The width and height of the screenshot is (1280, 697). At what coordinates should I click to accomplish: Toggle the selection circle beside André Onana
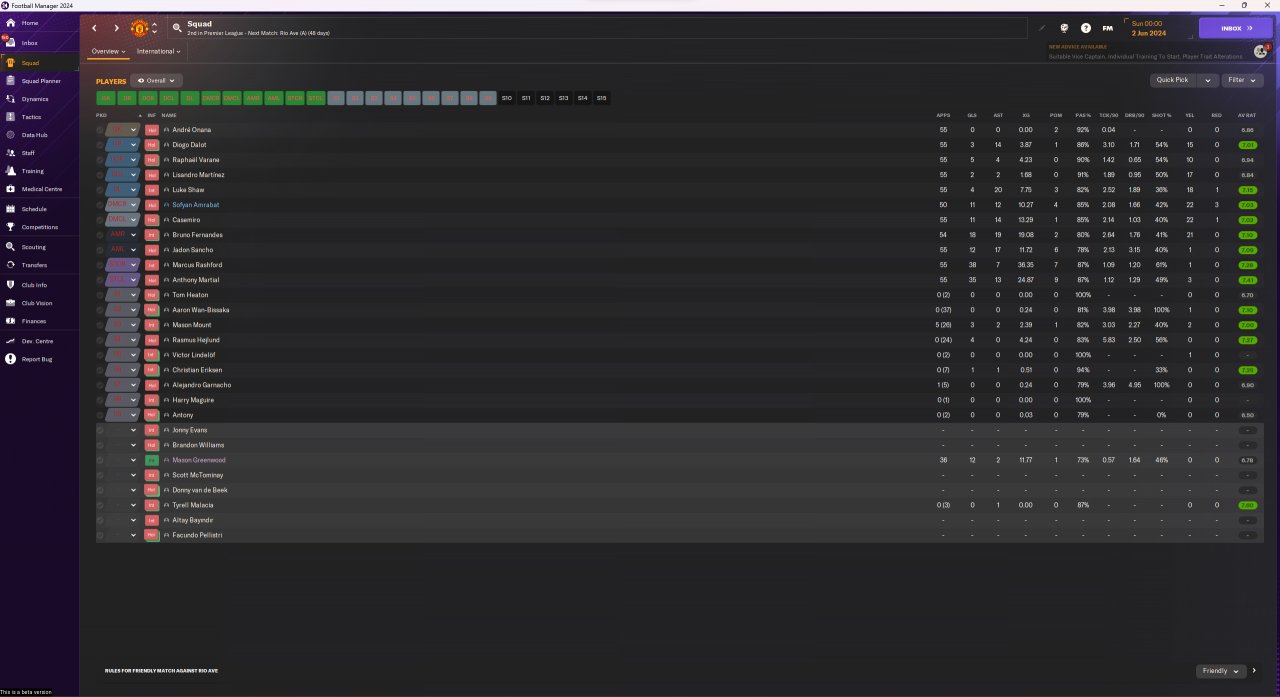click(x=100, y=130)
